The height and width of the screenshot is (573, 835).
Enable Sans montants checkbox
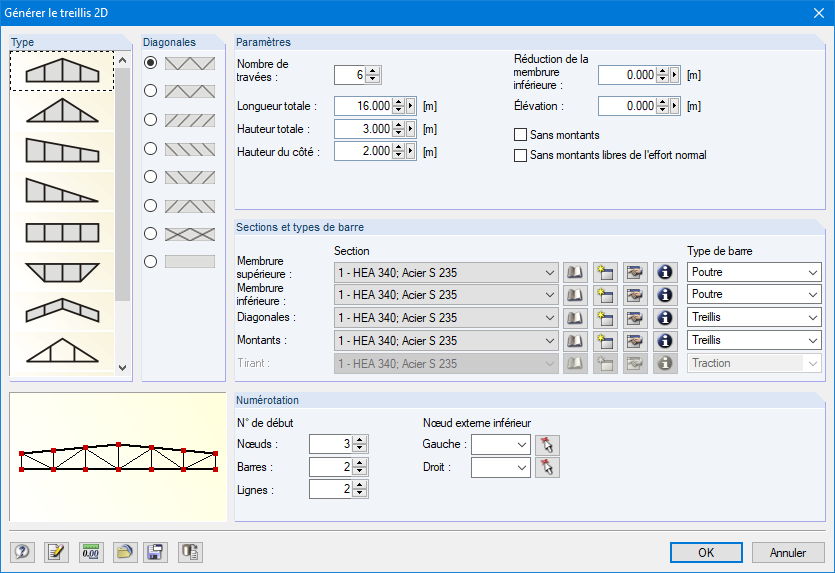coord(520,135)
